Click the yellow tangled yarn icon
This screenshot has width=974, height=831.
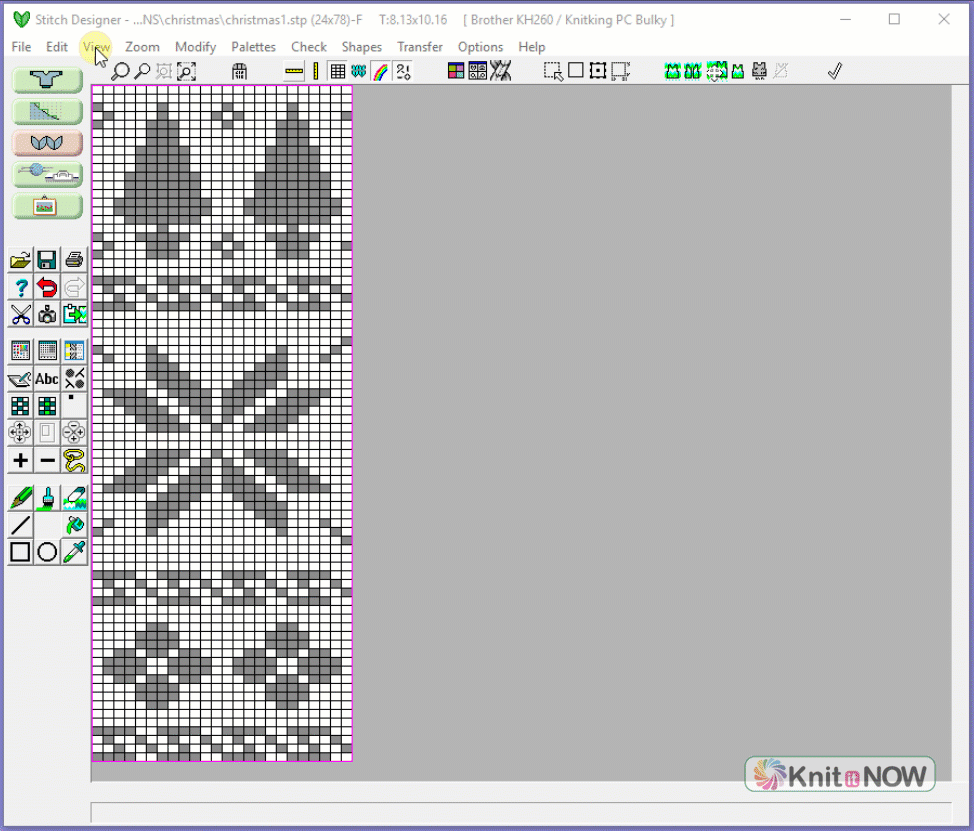74,460
